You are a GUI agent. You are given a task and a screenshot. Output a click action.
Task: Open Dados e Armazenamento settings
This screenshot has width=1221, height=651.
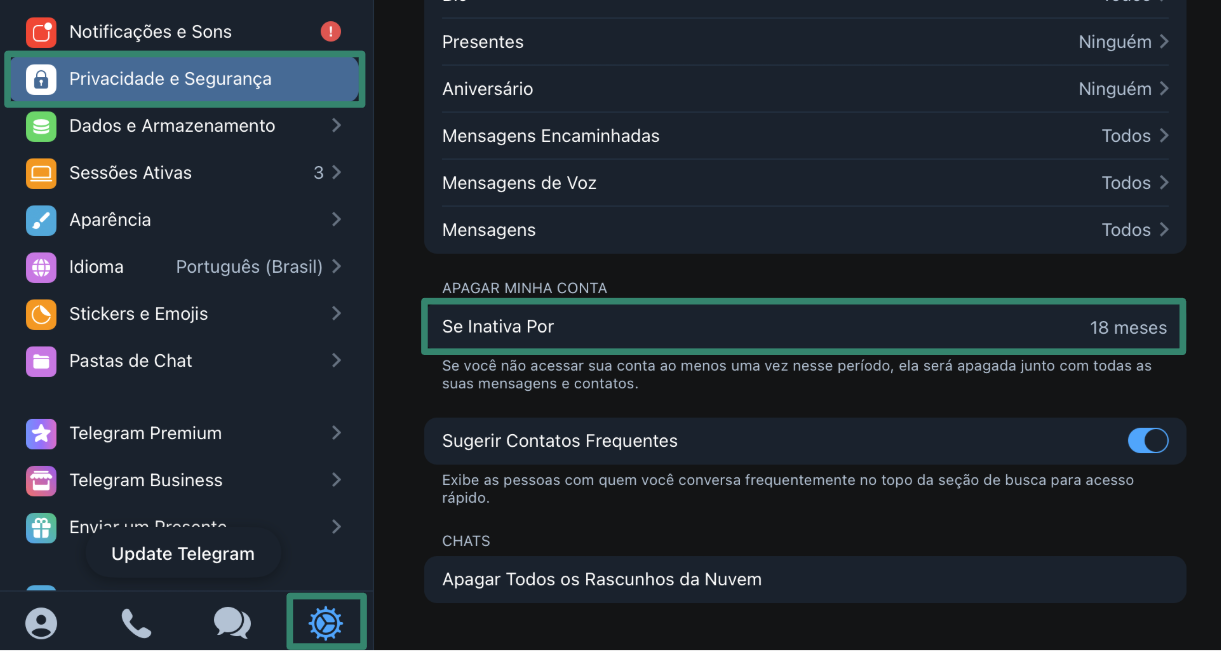(x=185, y=126)
